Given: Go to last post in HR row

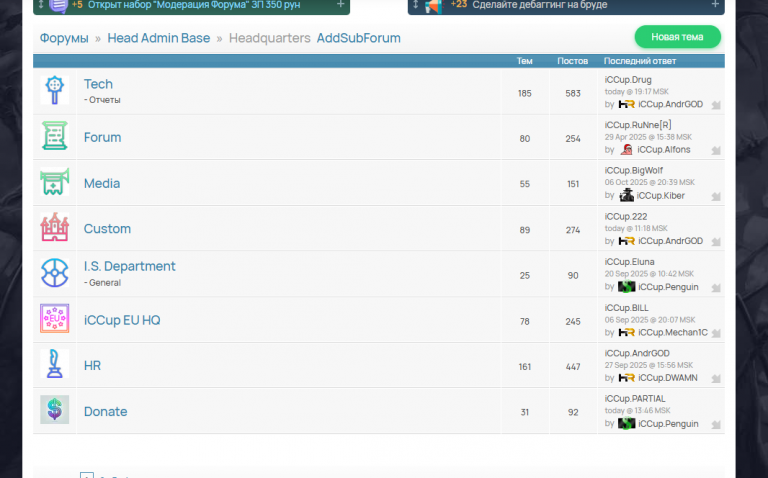Looking at the screenshot, I should pyautogui.click(x=716, y=379).
